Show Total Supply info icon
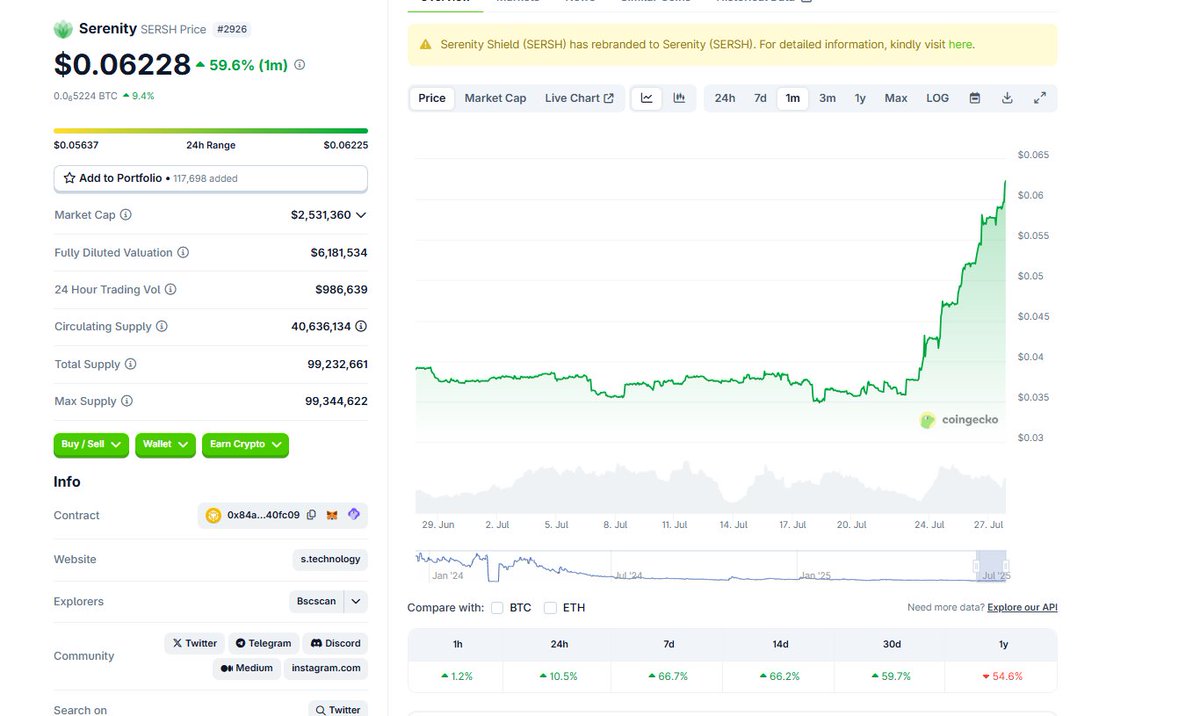The width and height of the screenshot is (1200, 716). point(130,365)
